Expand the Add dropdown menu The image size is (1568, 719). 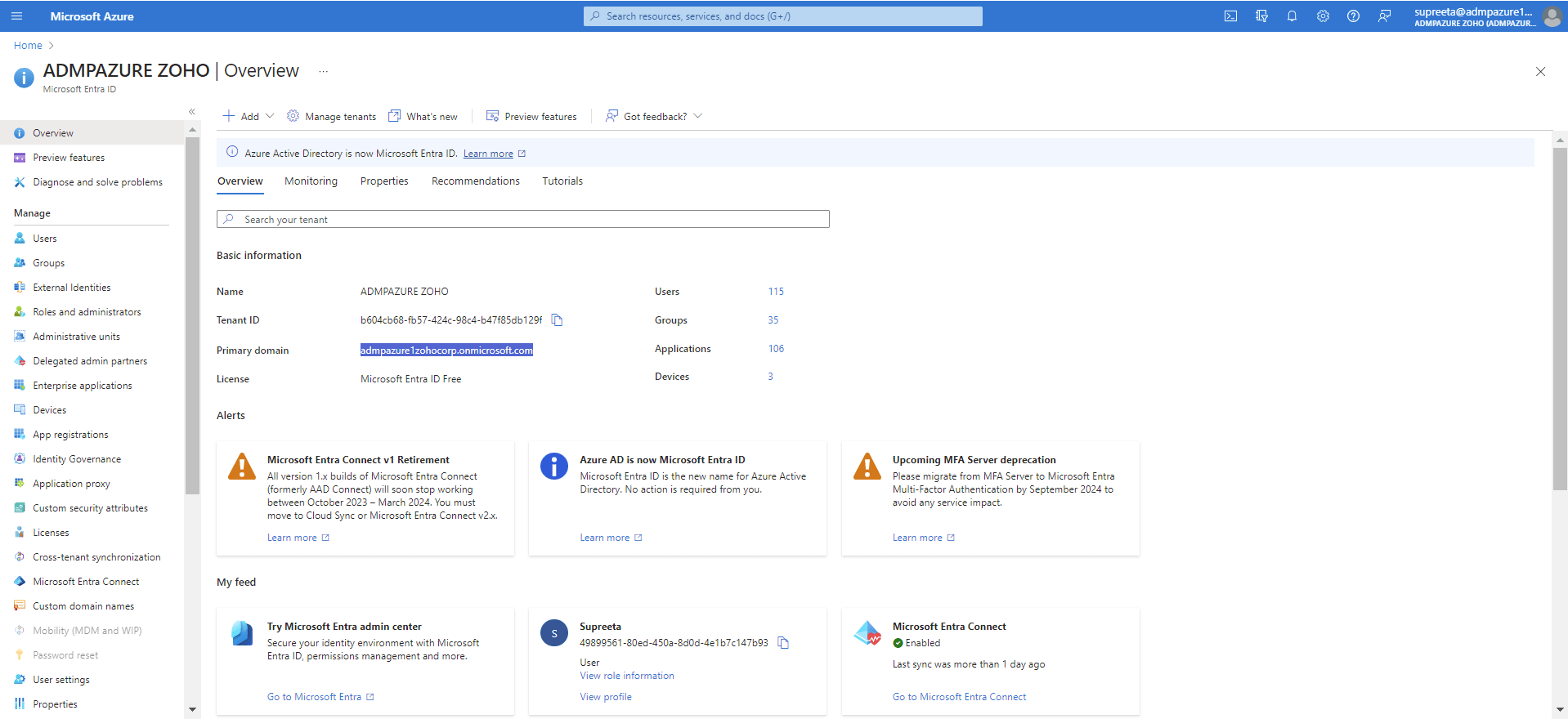tap(249, 117)
